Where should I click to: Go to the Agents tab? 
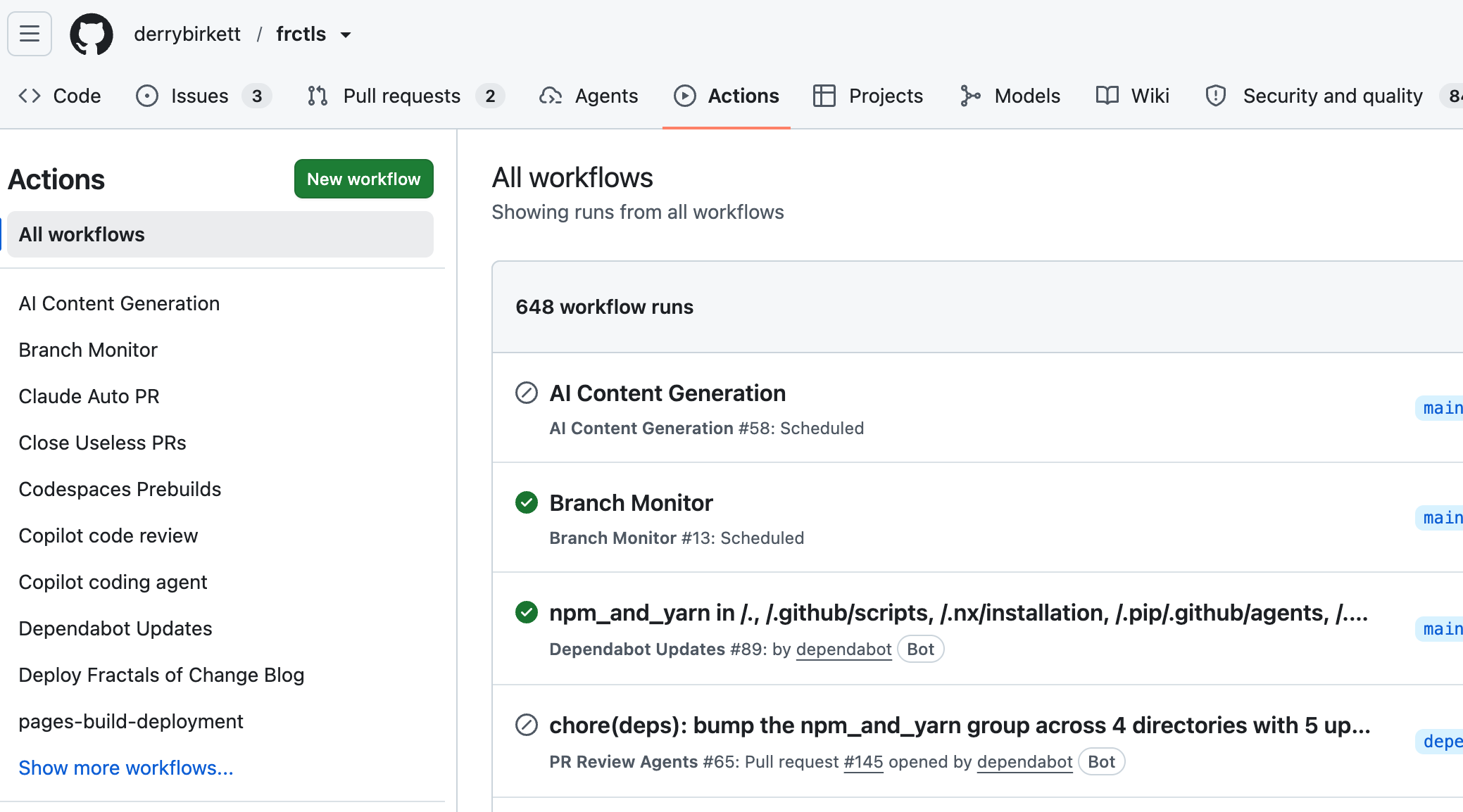click(589, 96)
